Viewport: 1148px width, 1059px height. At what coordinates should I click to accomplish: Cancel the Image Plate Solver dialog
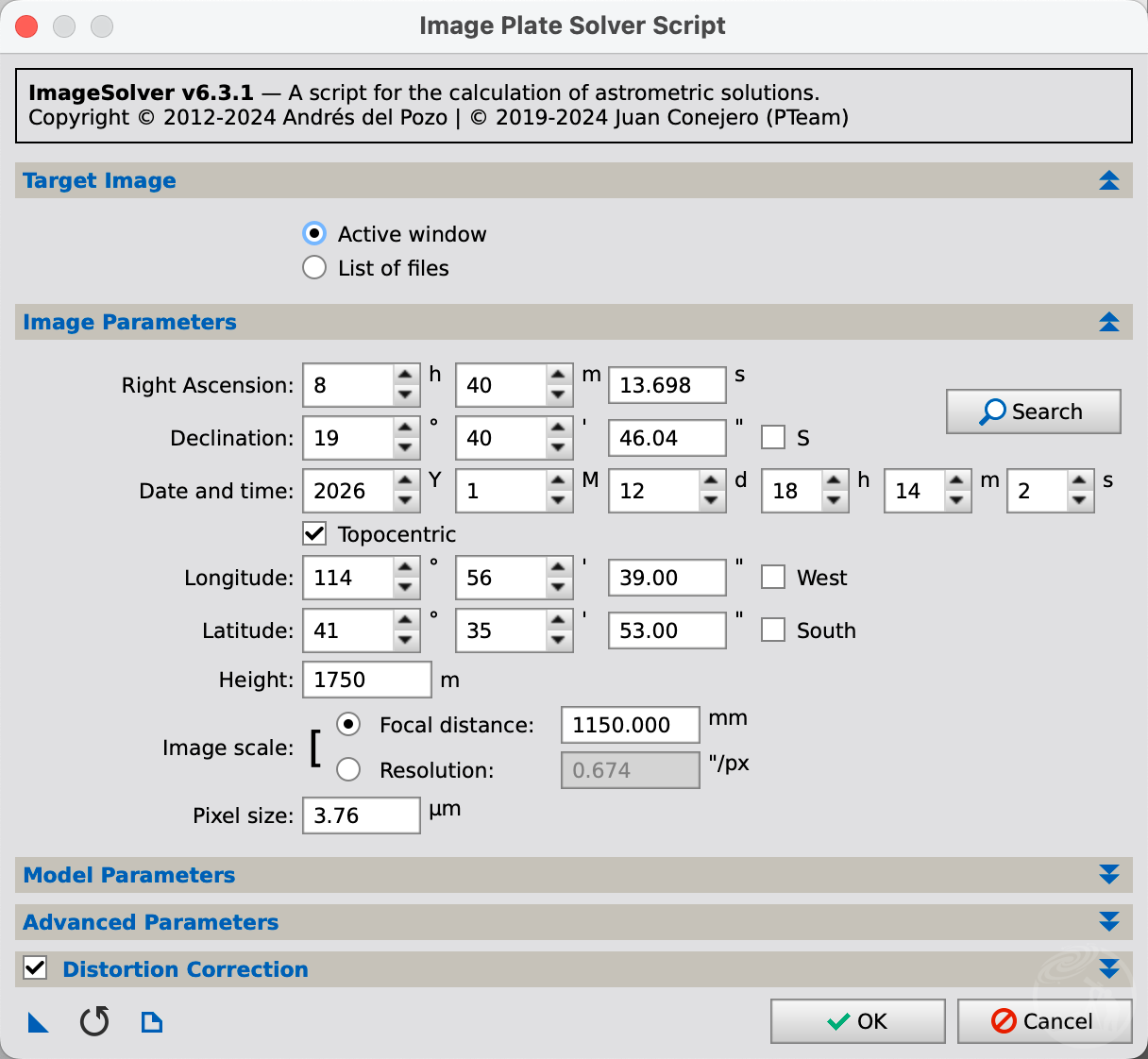click(1043, 1021)
